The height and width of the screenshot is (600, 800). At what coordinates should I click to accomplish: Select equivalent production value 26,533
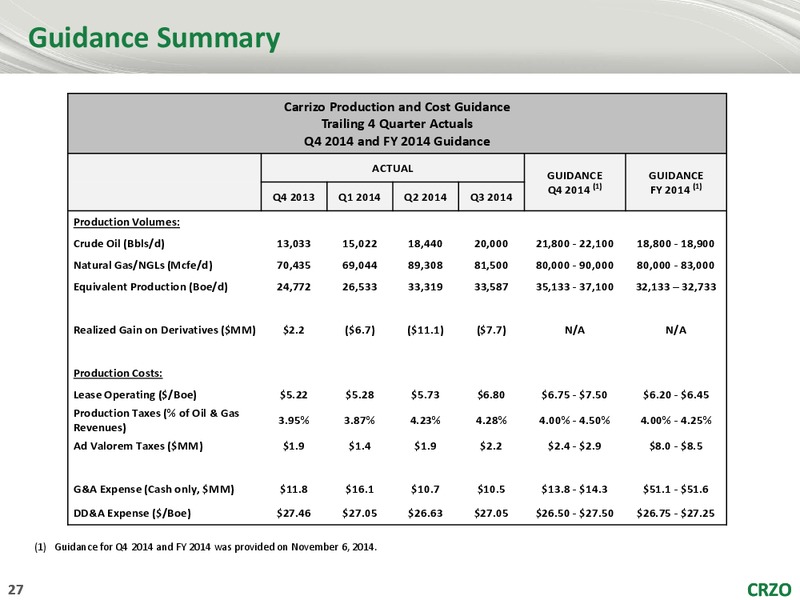point(360,287)
